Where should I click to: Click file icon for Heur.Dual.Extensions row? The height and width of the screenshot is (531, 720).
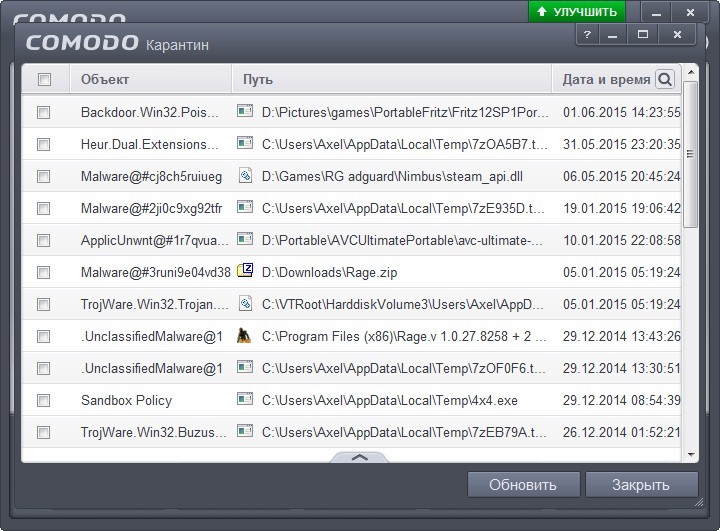pos(245,143)
